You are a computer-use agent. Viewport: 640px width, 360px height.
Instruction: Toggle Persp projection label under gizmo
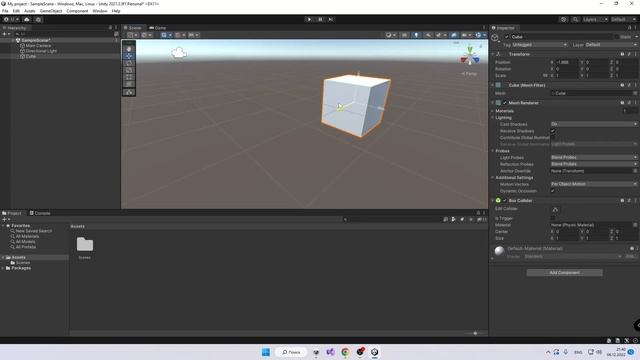tap(469, 74)
